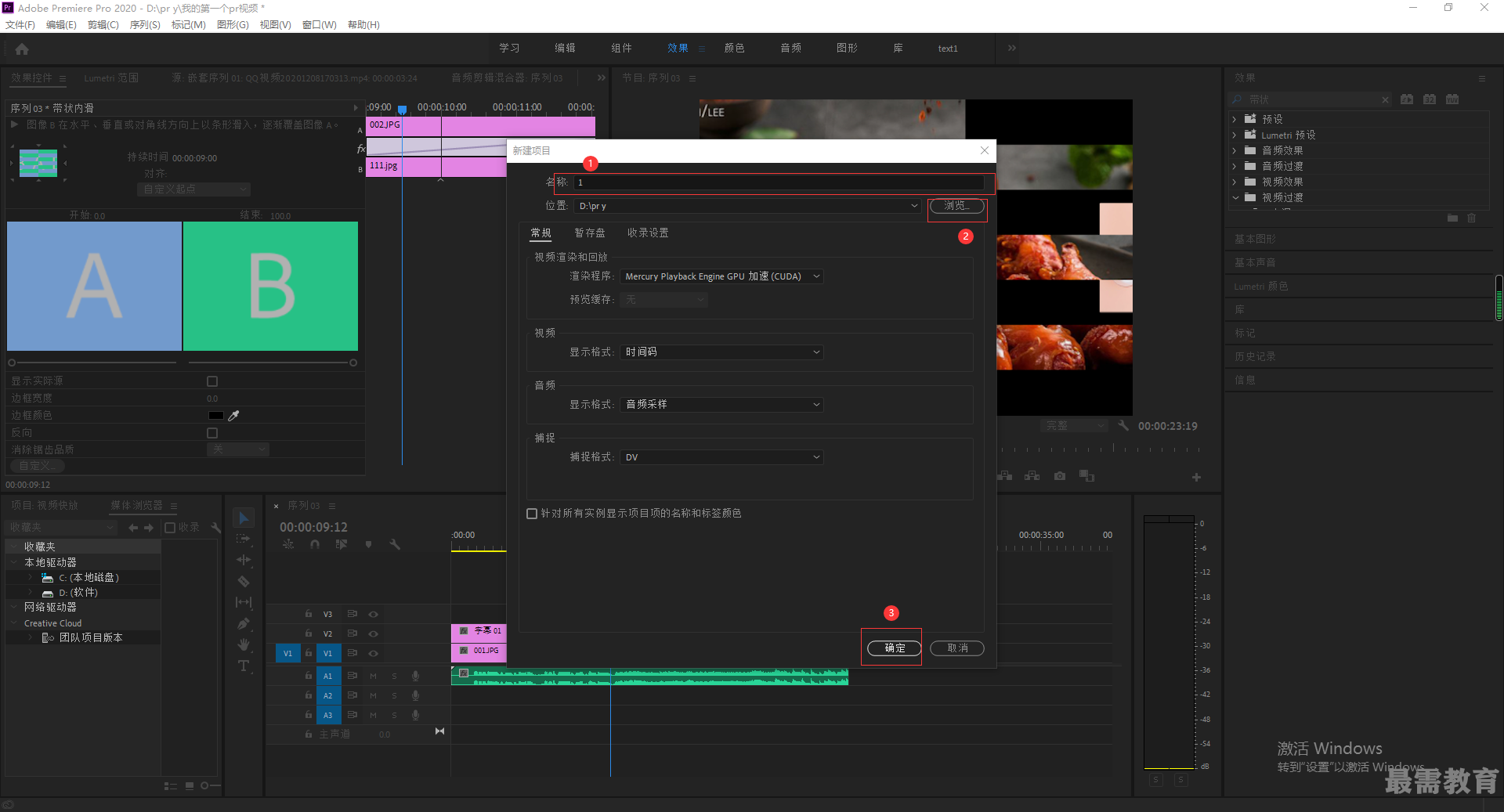Collapse the 视频过渡 effects folder
This screenshot has height=812, width=1504.
pyautogui.click(x=1235, y=197)
